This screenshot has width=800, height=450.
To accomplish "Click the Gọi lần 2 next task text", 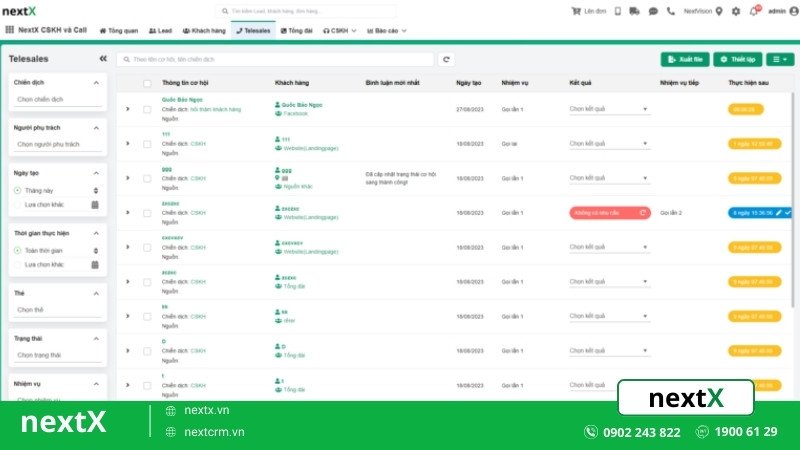I will click(671, 213).
